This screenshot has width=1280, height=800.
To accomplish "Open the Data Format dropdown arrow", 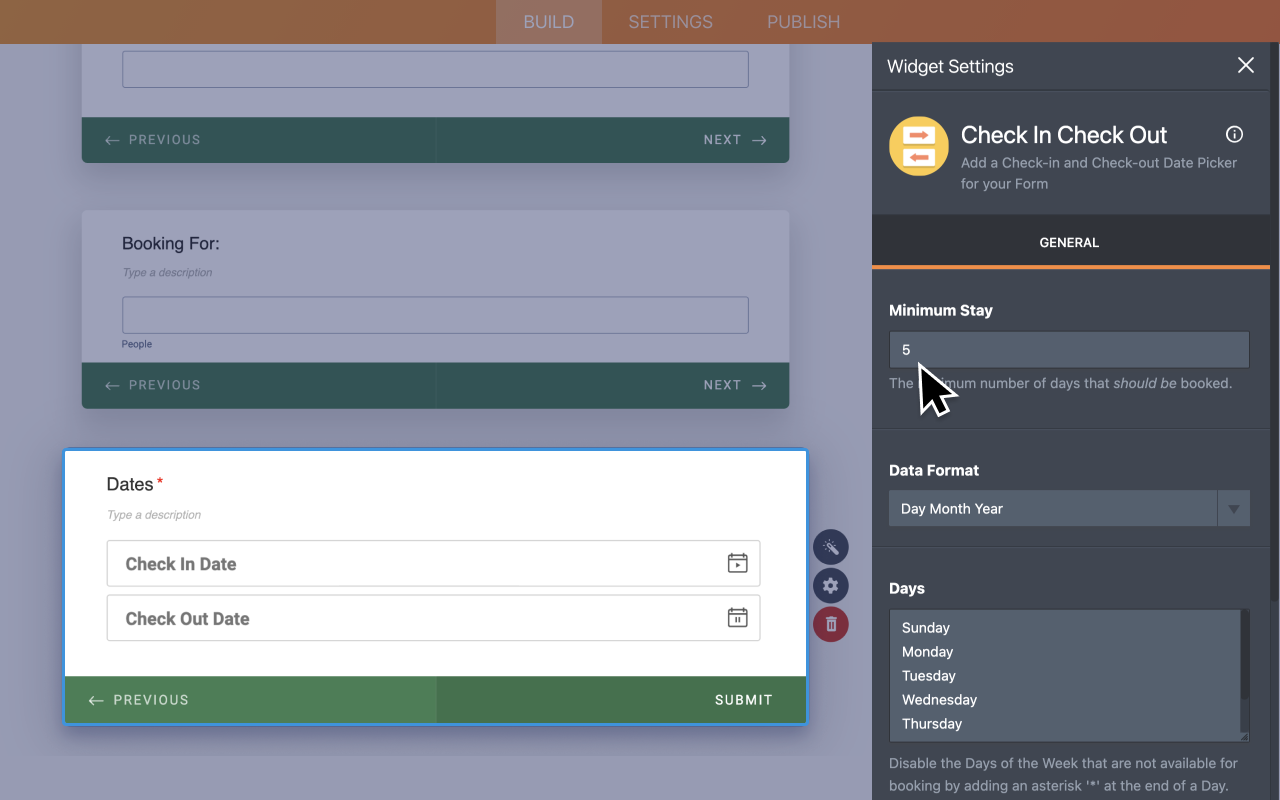I will (1235, 508).
